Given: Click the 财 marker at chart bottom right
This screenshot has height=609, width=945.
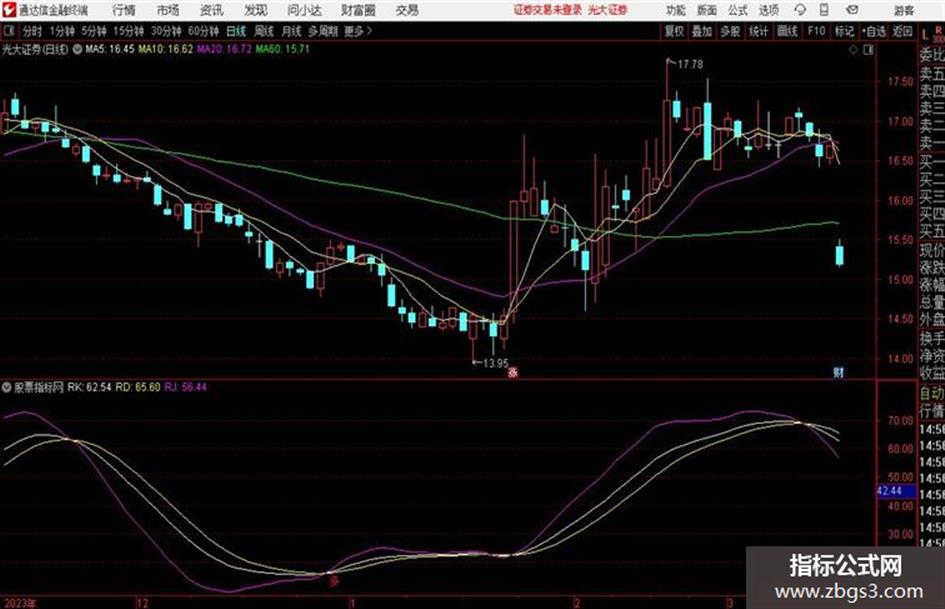Looking at the screenshot, I should (x=838, y=372).
